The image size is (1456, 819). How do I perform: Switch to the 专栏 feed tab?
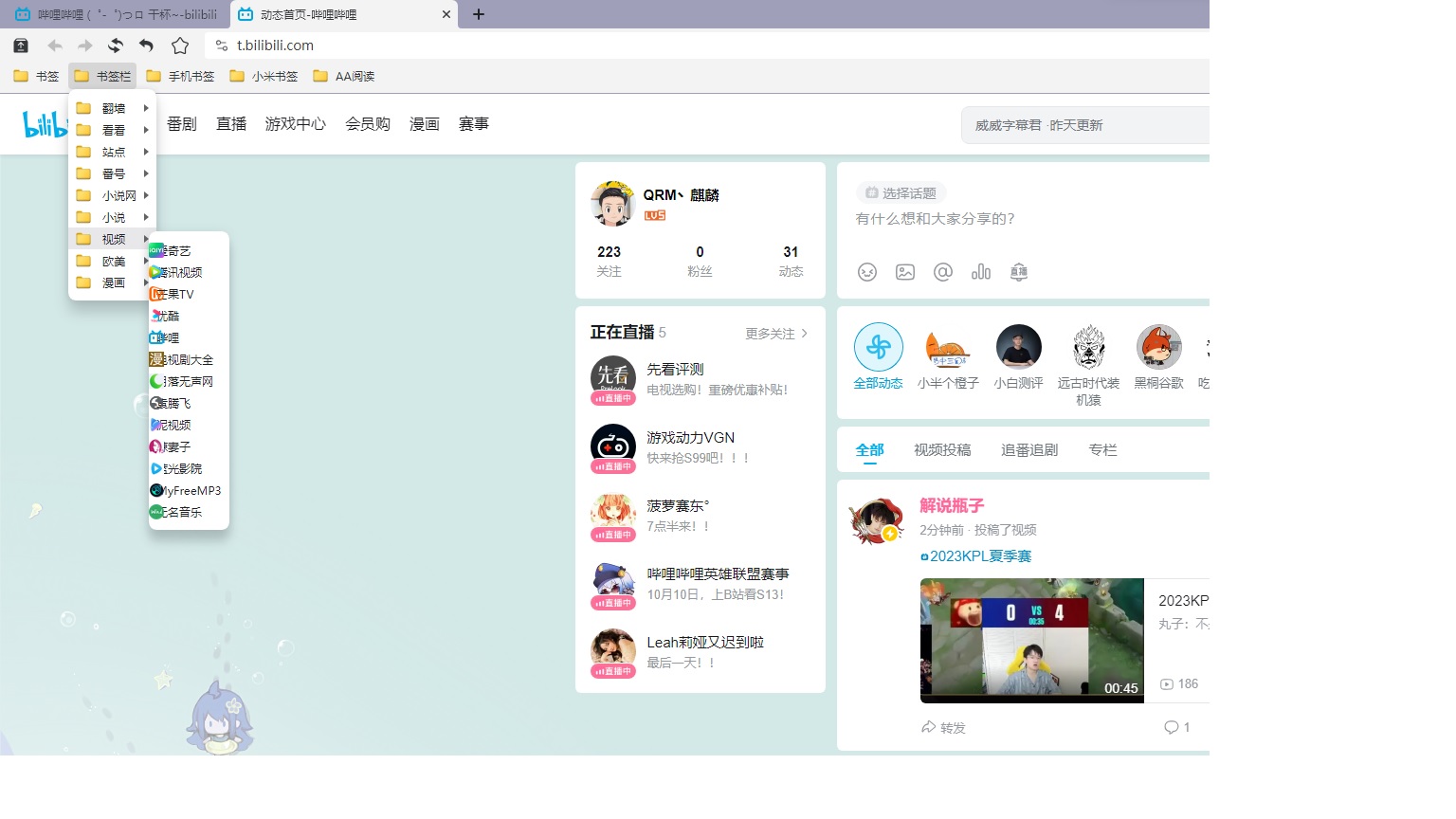tap(1102, 449)
